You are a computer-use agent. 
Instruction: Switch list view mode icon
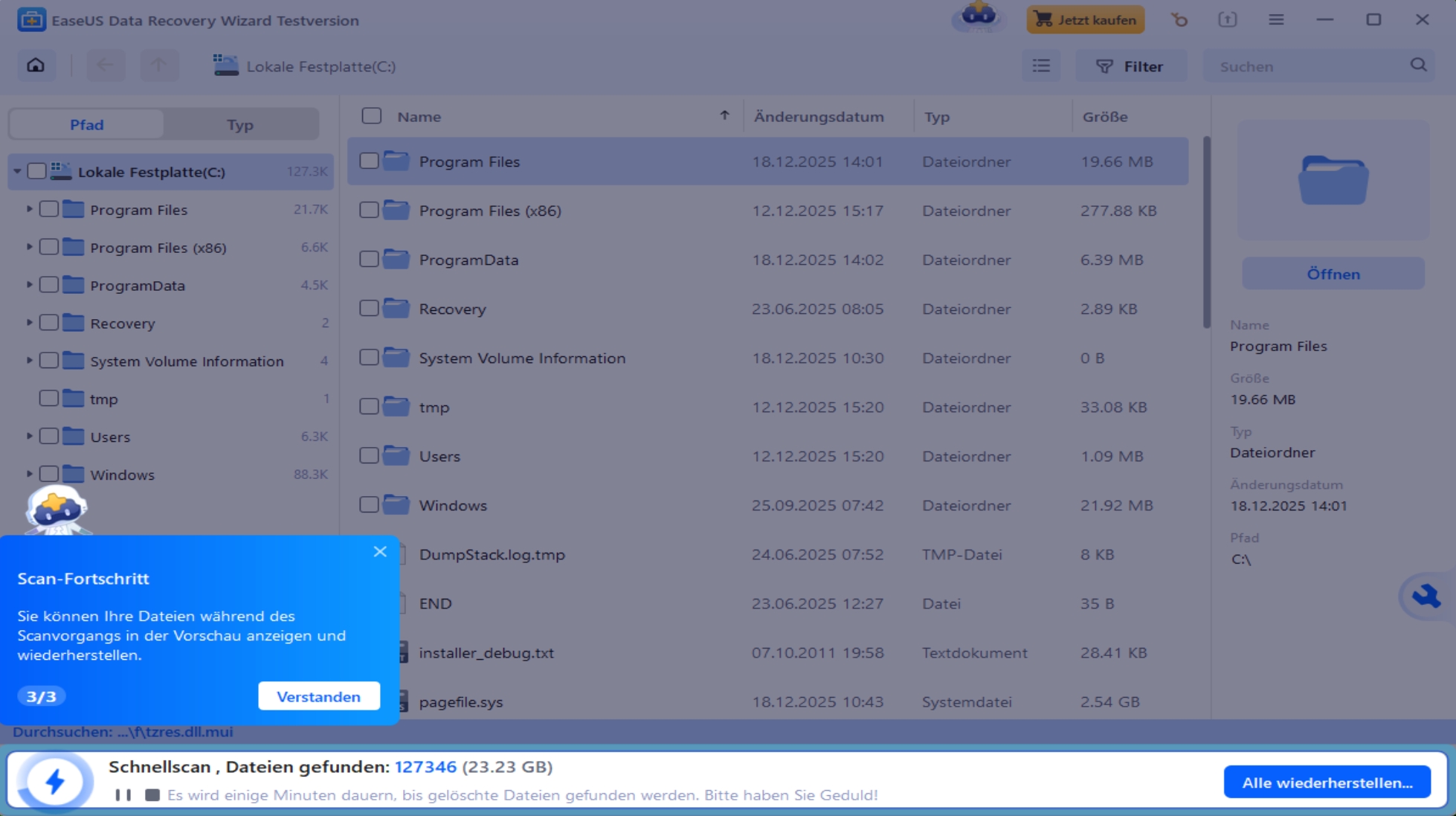pyautogui.click(x=1041, y=66)
